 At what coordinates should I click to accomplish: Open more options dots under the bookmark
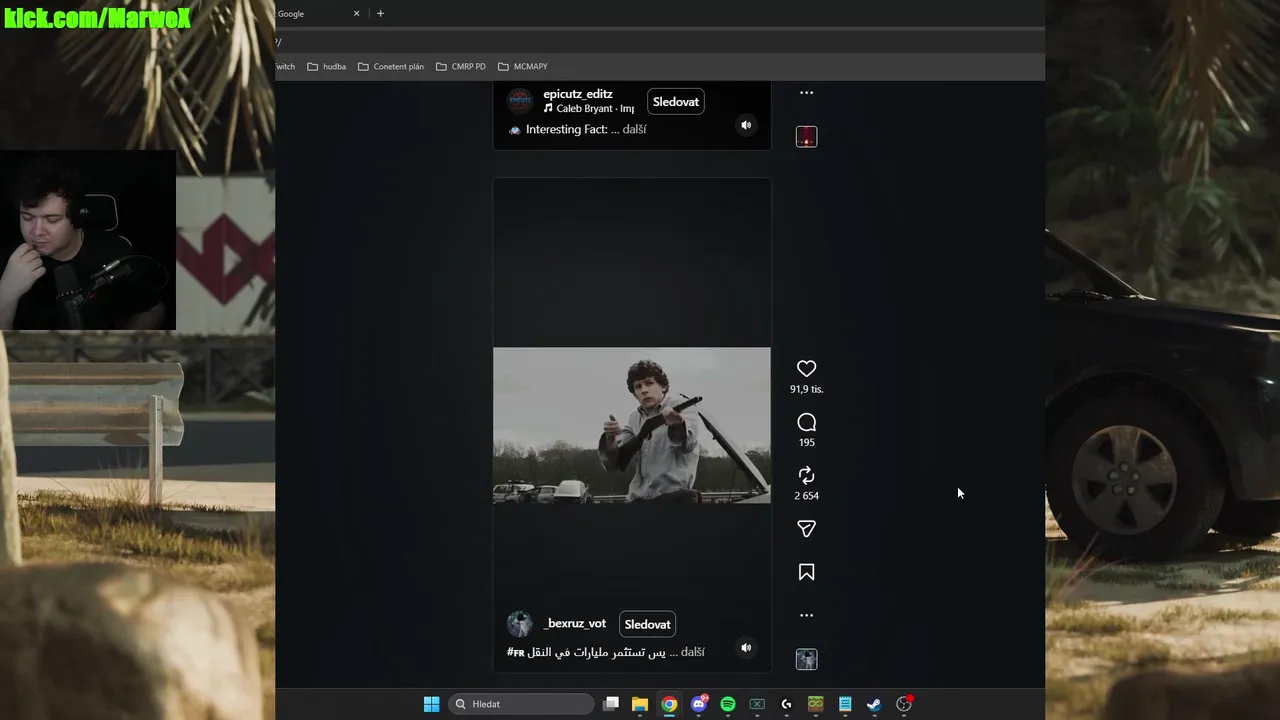pos(806,615)
